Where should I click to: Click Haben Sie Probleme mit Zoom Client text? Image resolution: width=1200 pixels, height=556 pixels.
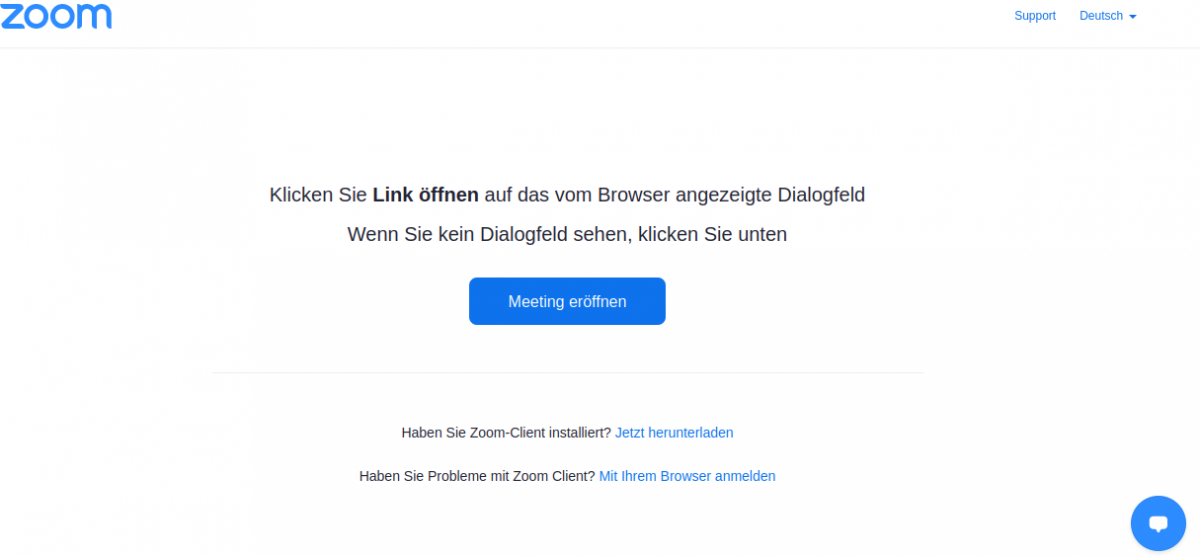(477, 476)
